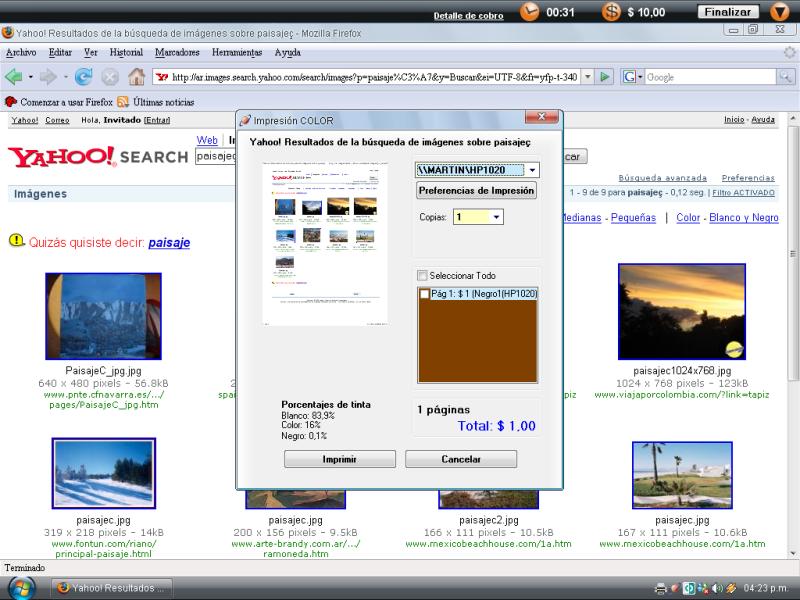Viewport: 800px width, 600px height.
Task: Open the address bar URL history dropdown
Action: coord(588,77)
